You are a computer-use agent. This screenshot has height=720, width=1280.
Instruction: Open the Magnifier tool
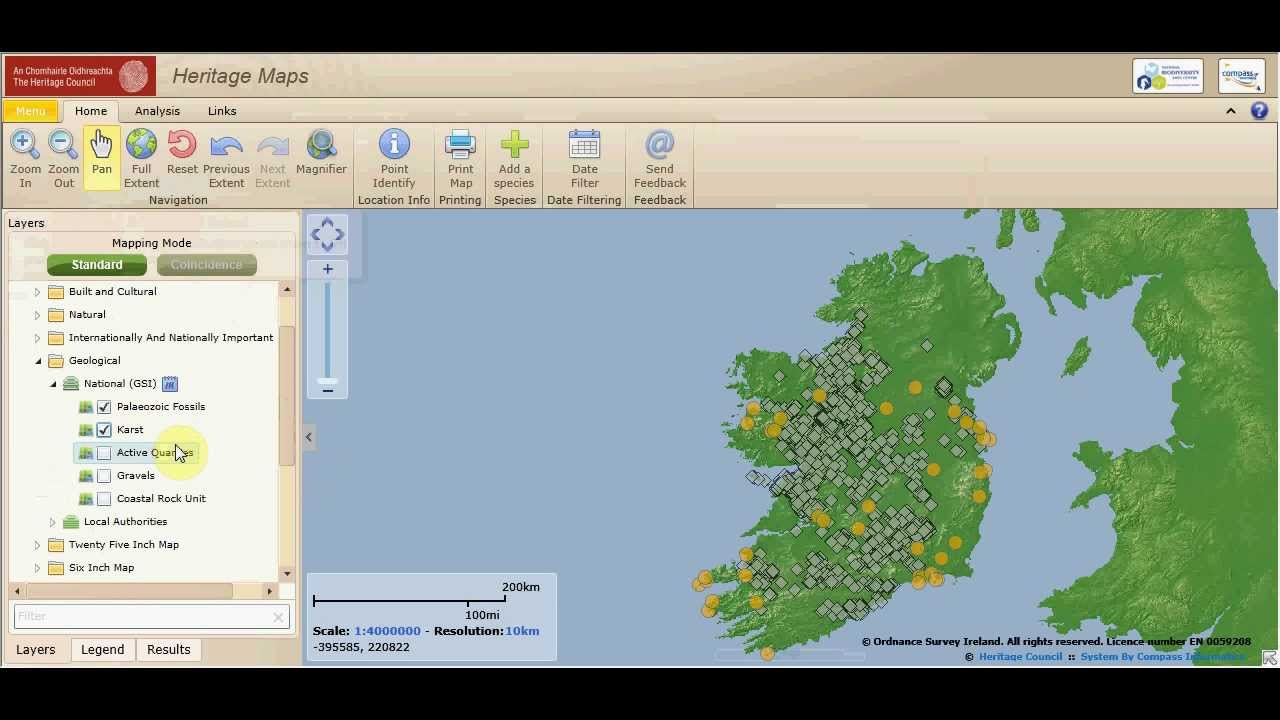tap(321, 152)
